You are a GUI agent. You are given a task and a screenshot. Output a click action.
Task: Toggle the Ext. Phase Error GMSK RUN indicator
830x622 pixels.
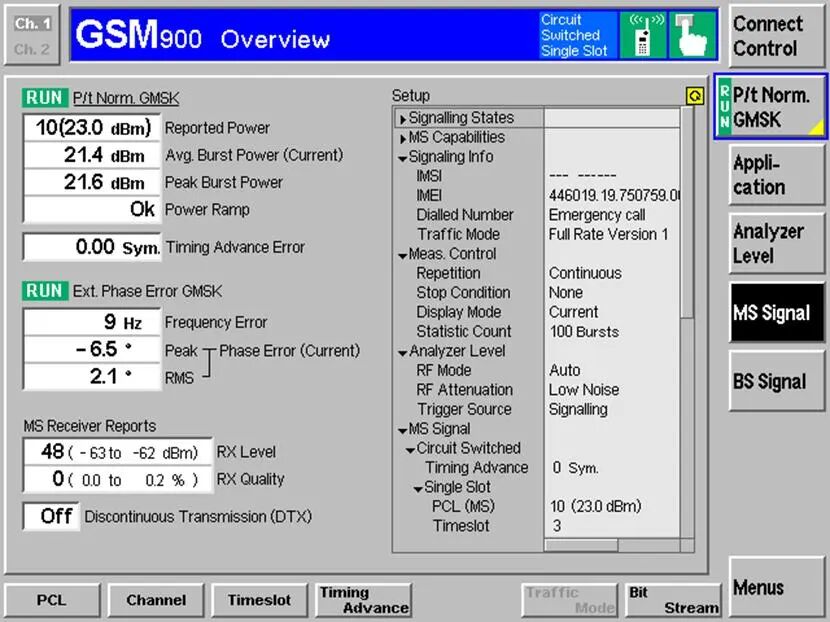coord(45,291)
